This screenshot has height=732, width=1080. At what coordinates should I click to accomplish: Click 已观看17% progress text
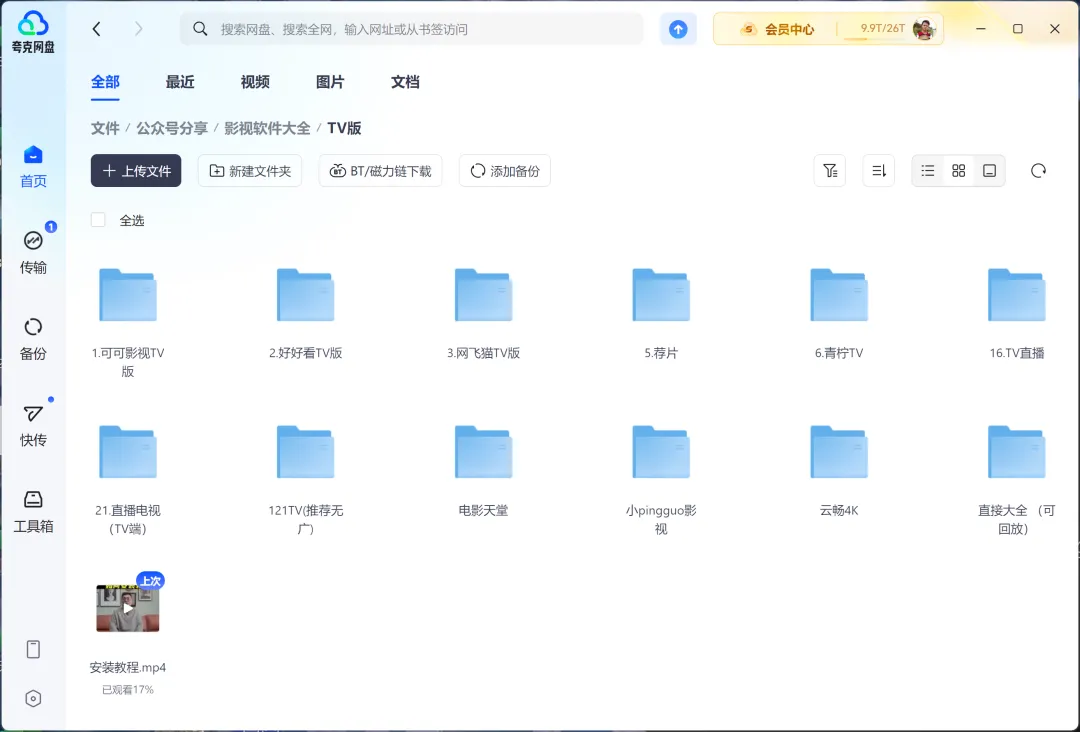coord(128,689)
